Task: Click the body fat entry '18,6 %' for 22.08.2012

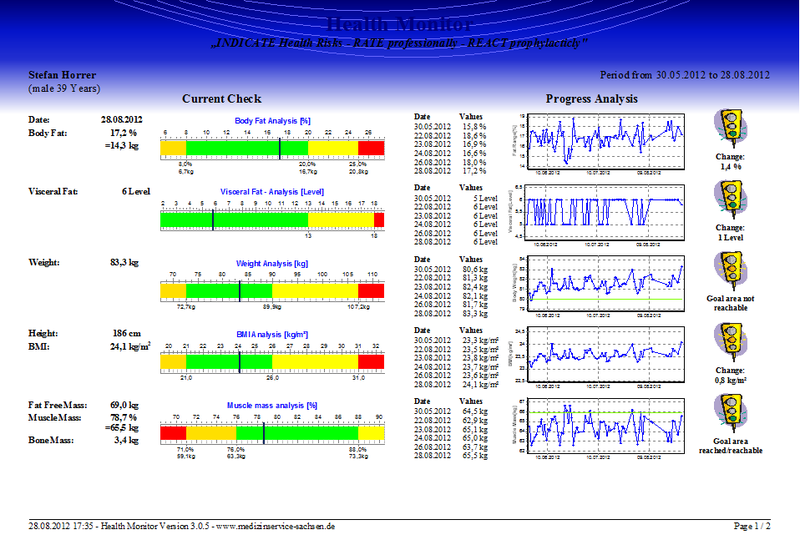Action: tap(474, 136)
